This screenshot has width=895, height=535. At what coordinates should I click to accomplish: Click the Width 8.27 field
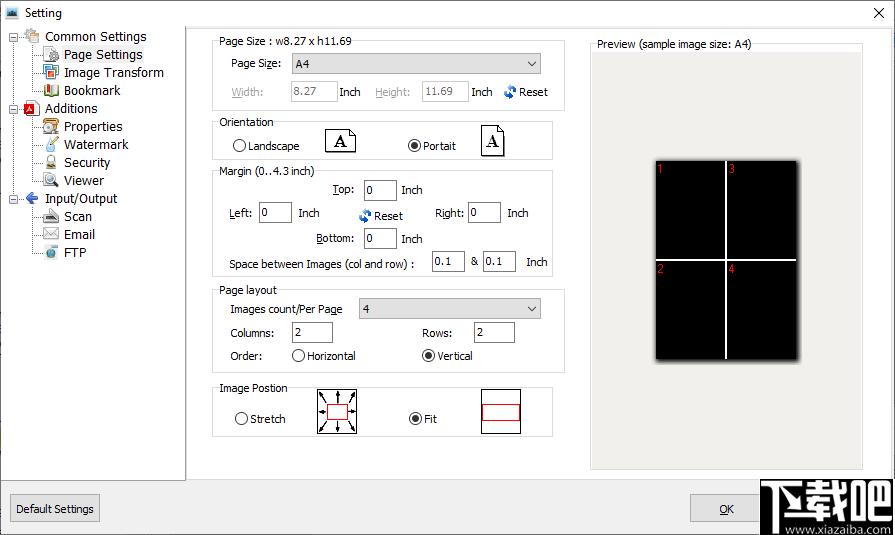(314, 91)
